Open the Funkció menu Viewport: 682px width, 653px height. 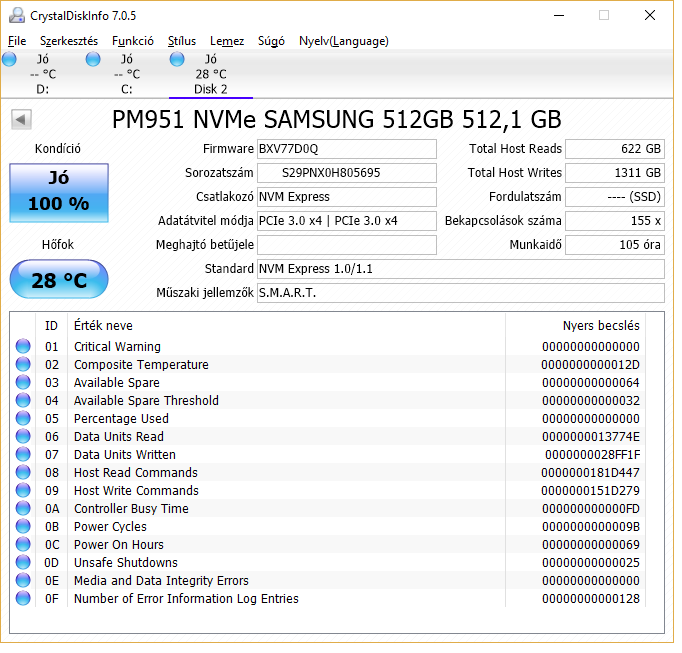click(x=133, y=41)
